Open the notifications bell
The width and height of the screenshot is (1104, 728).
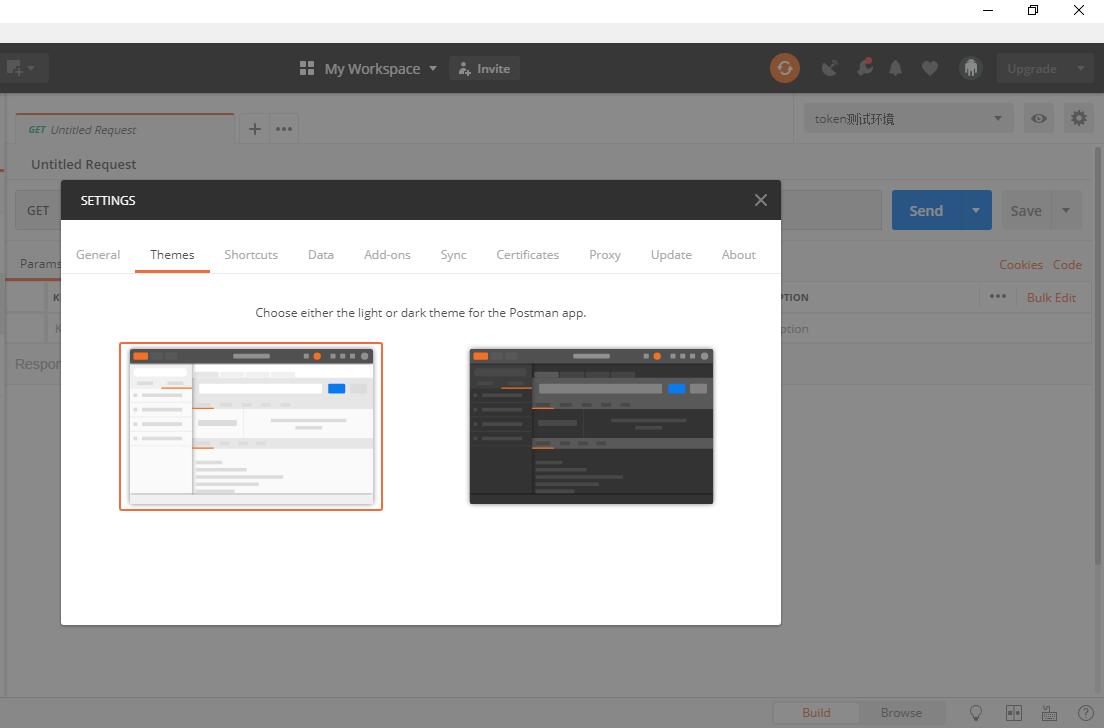pos(896,68)
